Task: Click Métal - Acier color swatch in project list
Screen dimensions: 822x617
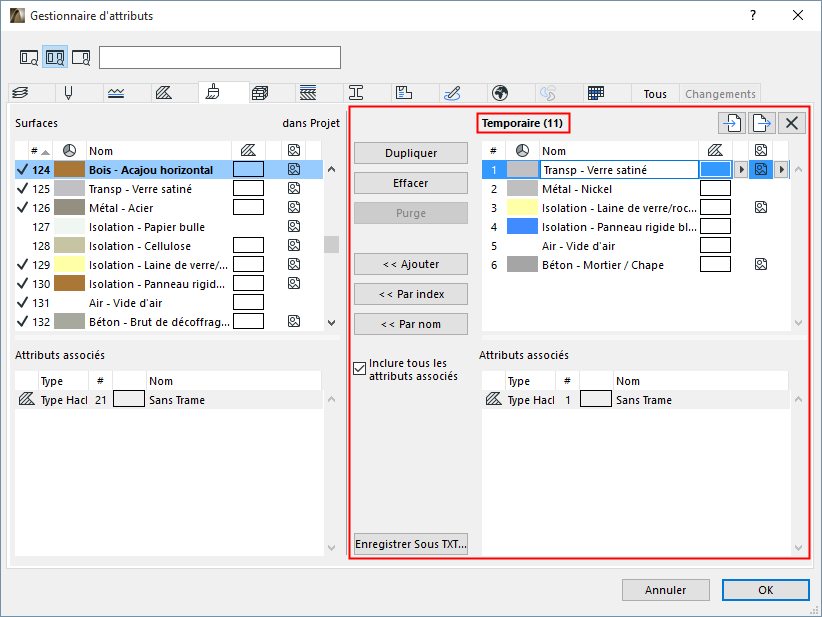Action: pyautogui.click(x=69, y=208)
